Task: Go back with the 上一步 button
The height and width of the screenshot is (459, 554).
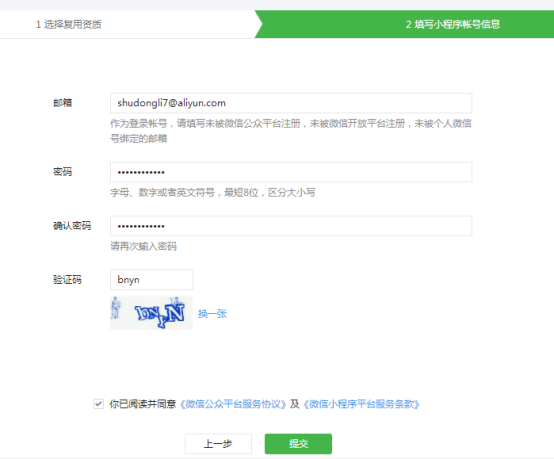Action: click(x=218, y=444)
